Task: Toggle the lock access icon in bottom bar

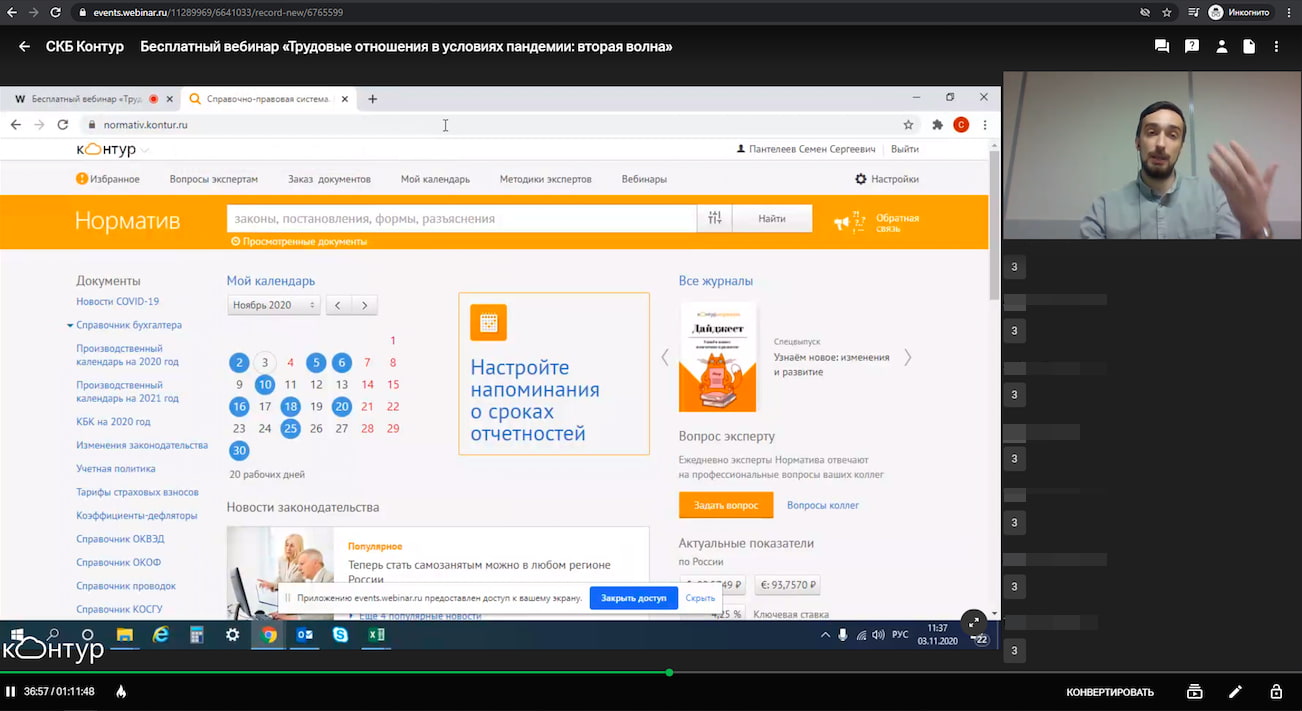Action: click(1276, 691)
